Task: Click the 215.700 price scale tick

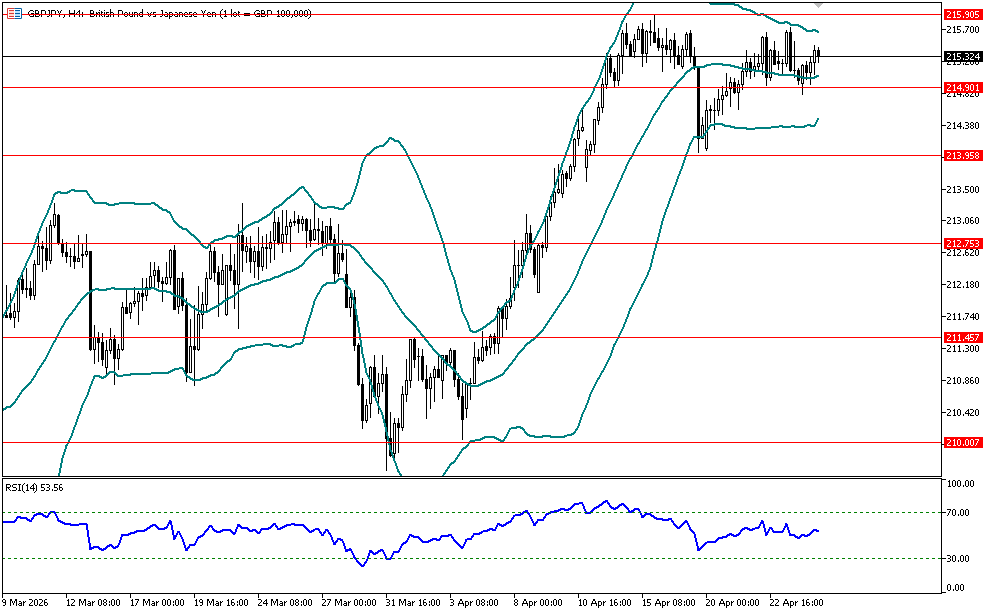Action: click(x=961, y=29)
